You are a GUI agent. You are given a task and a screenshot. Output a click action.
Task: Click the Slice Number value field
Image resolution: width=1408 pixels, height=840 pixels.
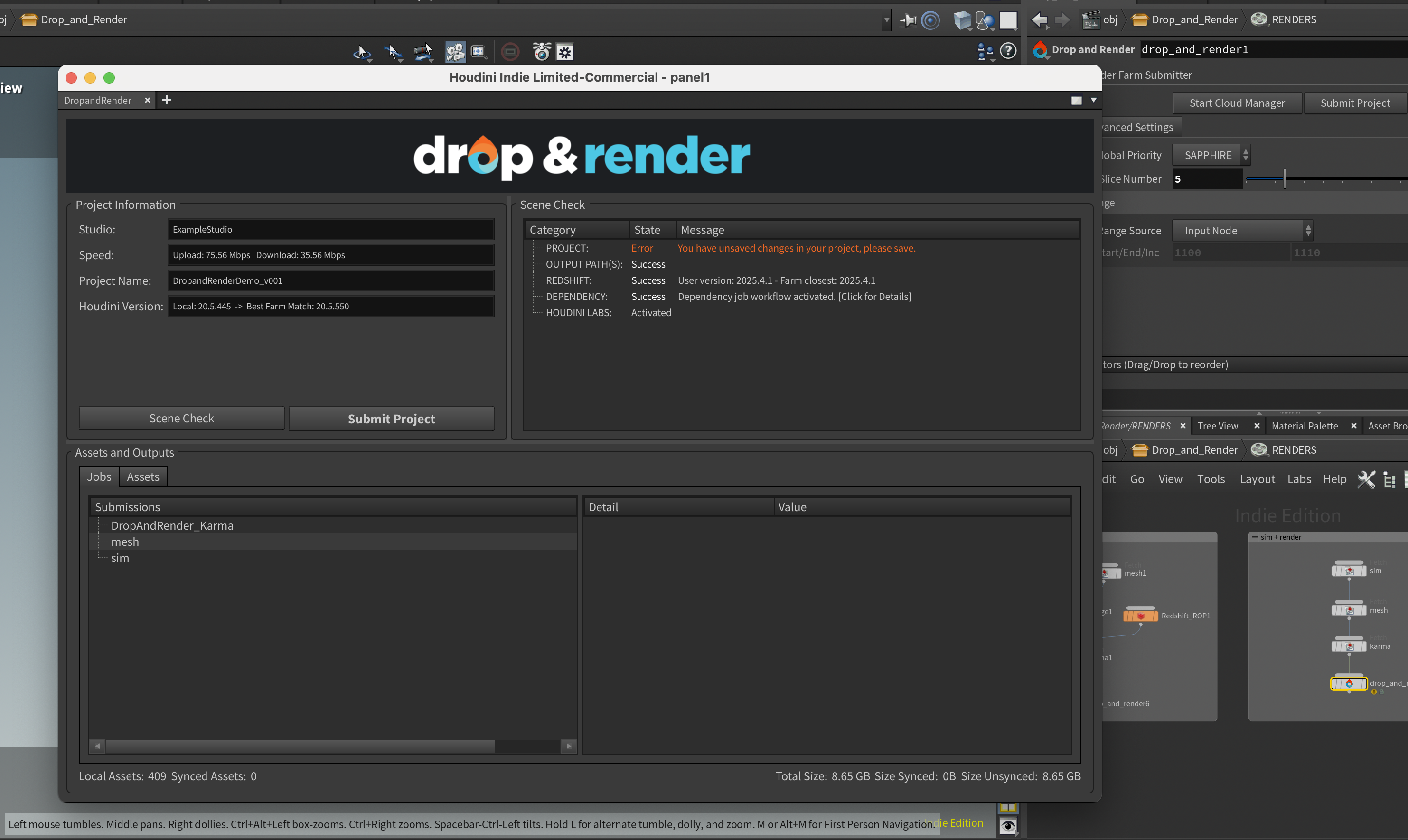[1207, 179]
